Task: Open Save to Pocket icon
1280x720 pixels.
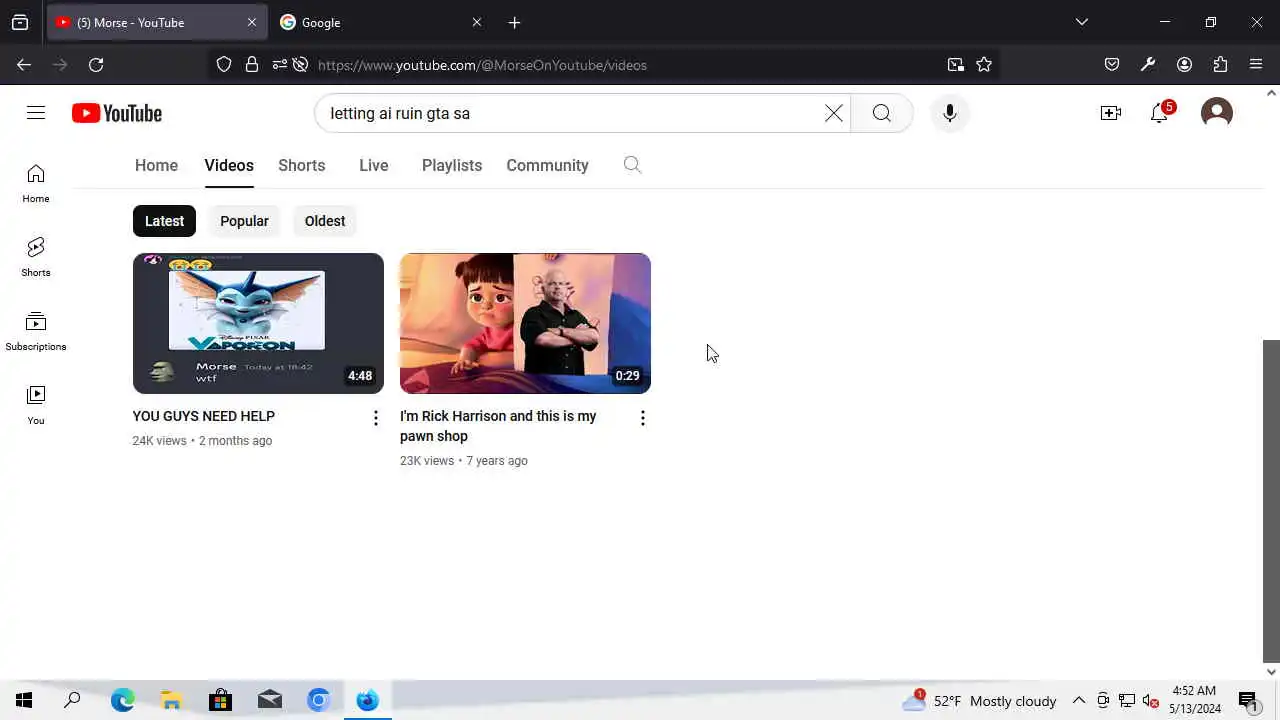Action: pyautogui.click(x=1112, y=65)
